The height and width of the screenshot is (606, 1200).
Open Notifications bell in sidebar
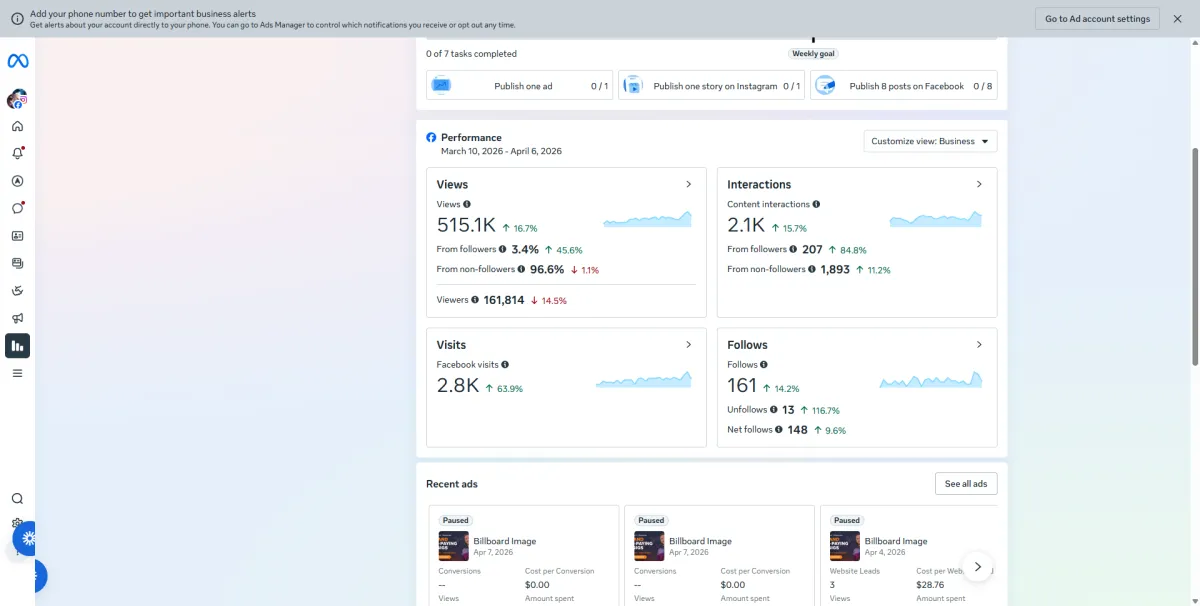17,154
